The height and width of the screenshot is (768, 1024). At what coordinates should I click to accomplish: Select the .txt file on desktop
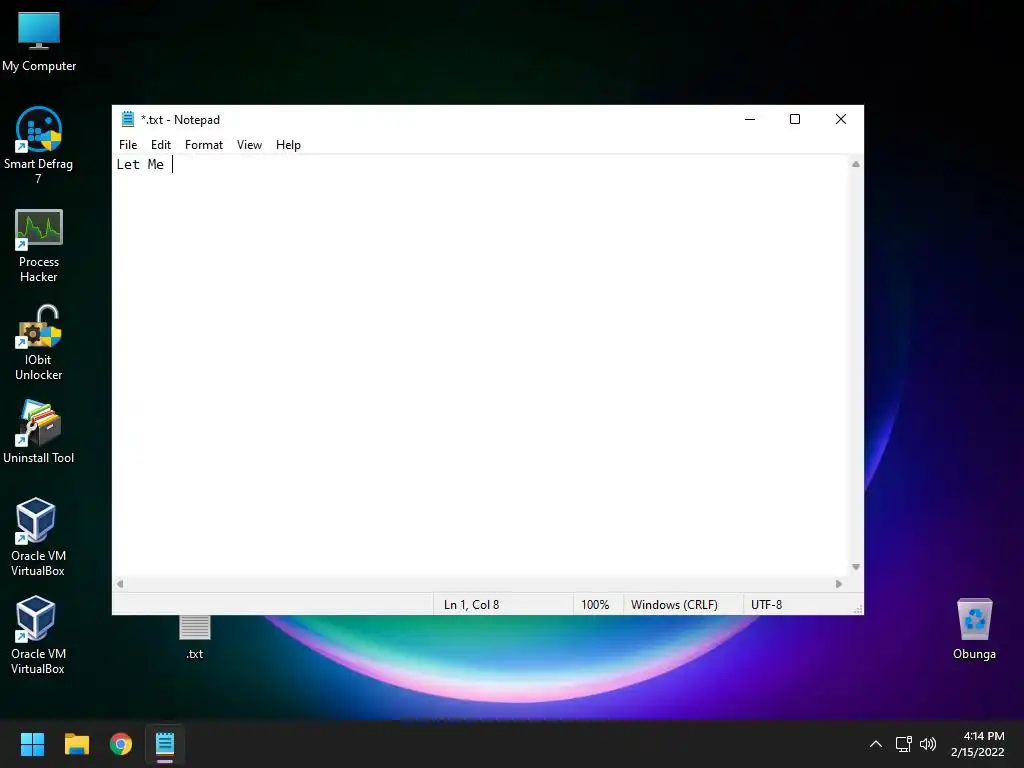(x=195, y=637)
